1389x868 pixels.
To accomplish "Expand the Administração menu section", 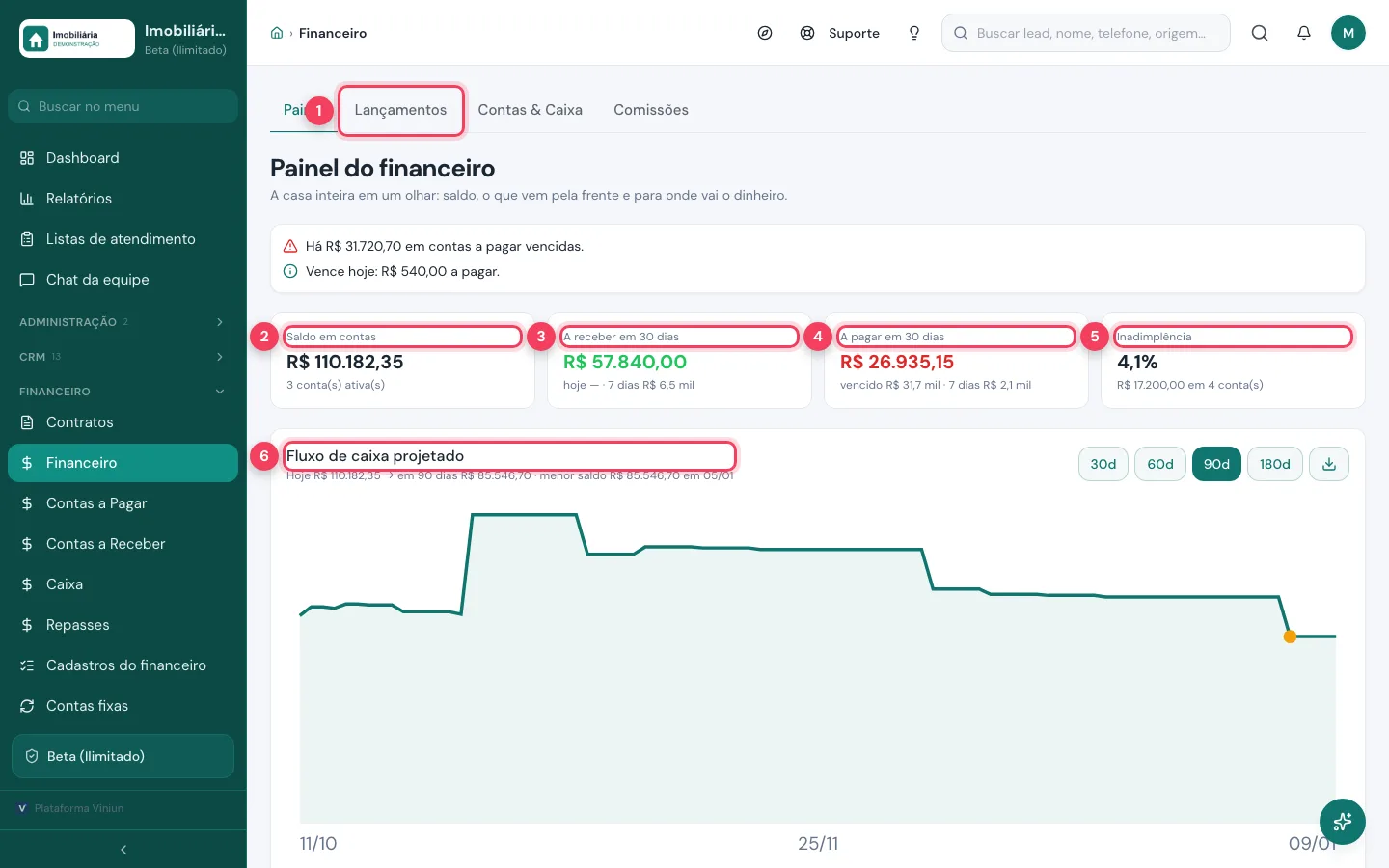I will coord(123,322).
